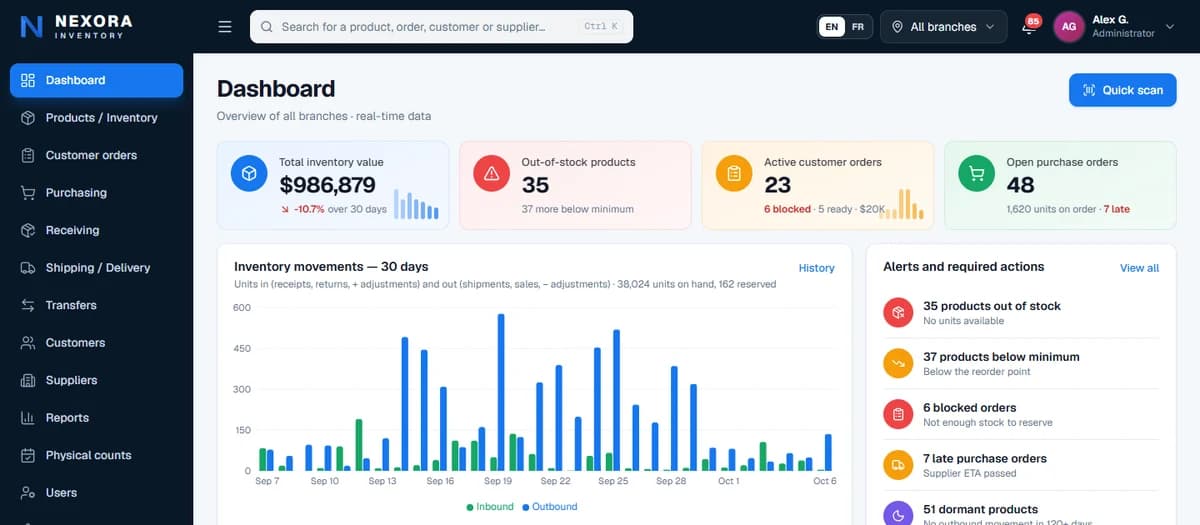This screenshot has height=525, width=1200.
Task: Navigate to Purchasing
Action: click(96, 193)
